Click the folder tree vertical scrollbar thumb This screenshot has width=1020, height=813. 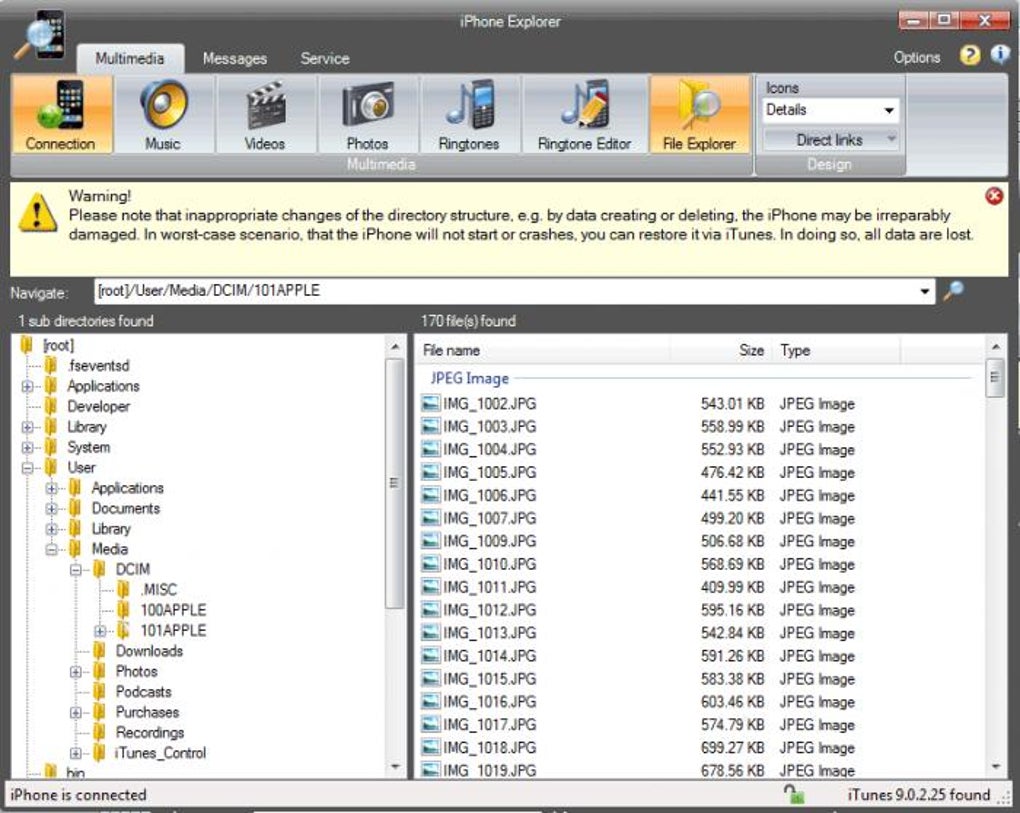tap(394, 483)
